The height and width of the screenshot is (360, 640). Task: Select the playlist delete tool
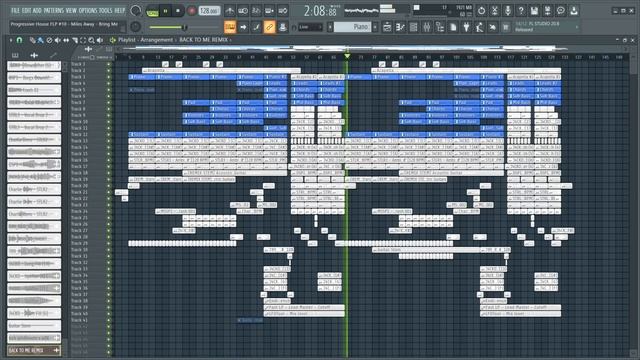(49, 40)
